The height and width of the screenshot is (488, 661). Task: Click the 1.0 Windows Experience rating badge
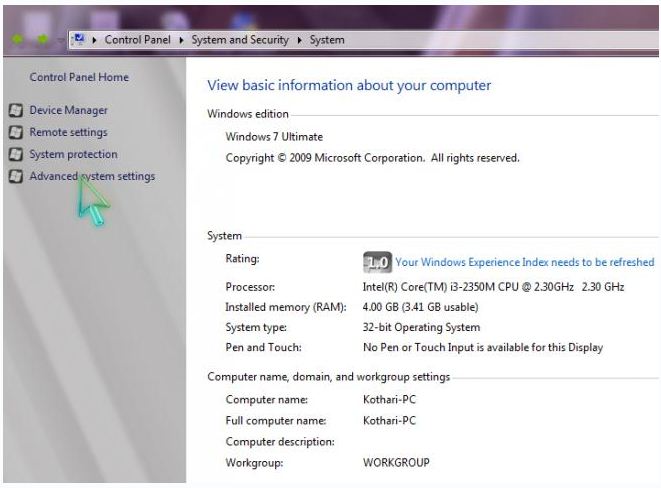pyautogui.click(x=377, y=262)
